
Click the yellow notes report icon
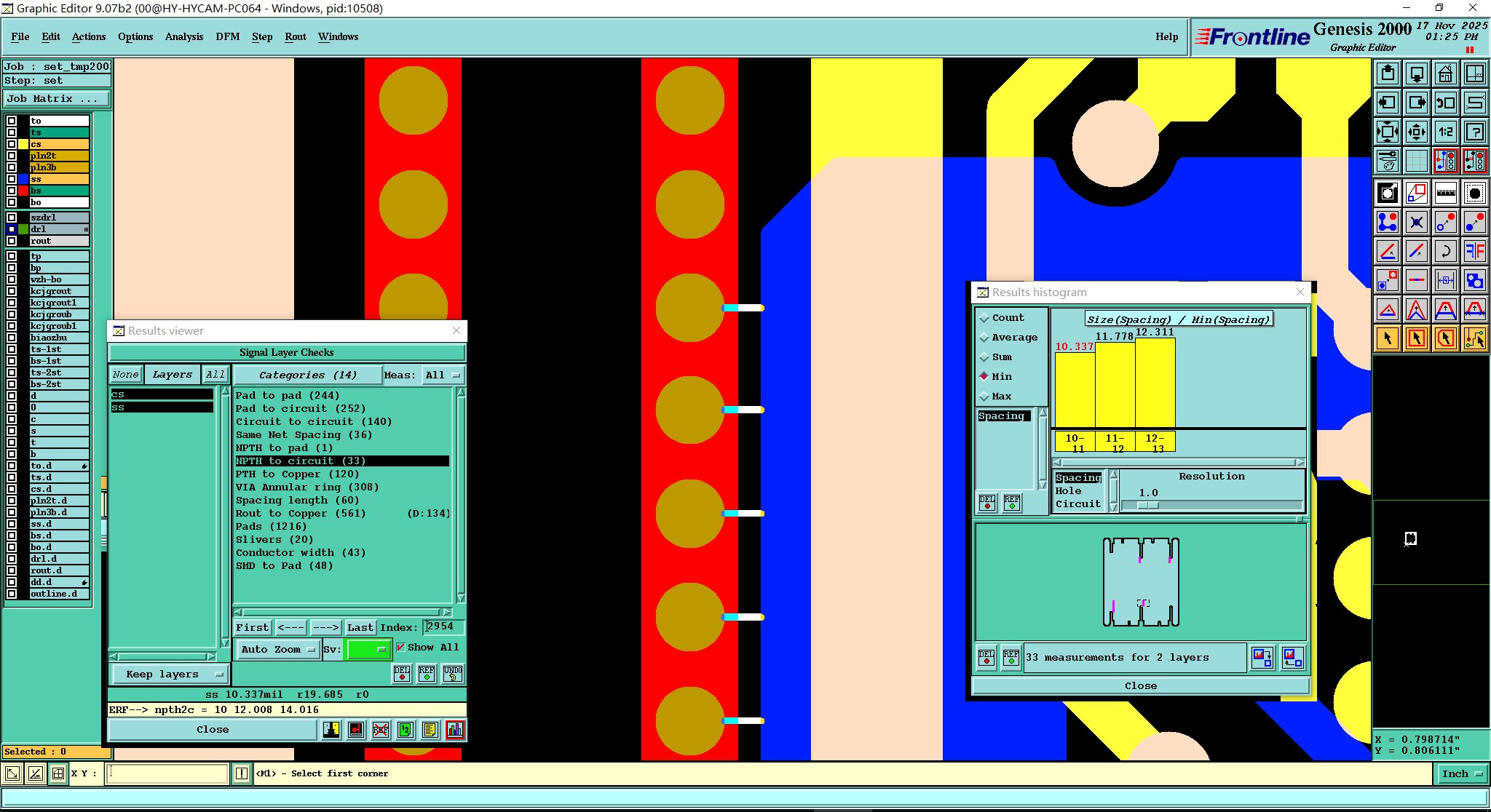tap(430, 729)
